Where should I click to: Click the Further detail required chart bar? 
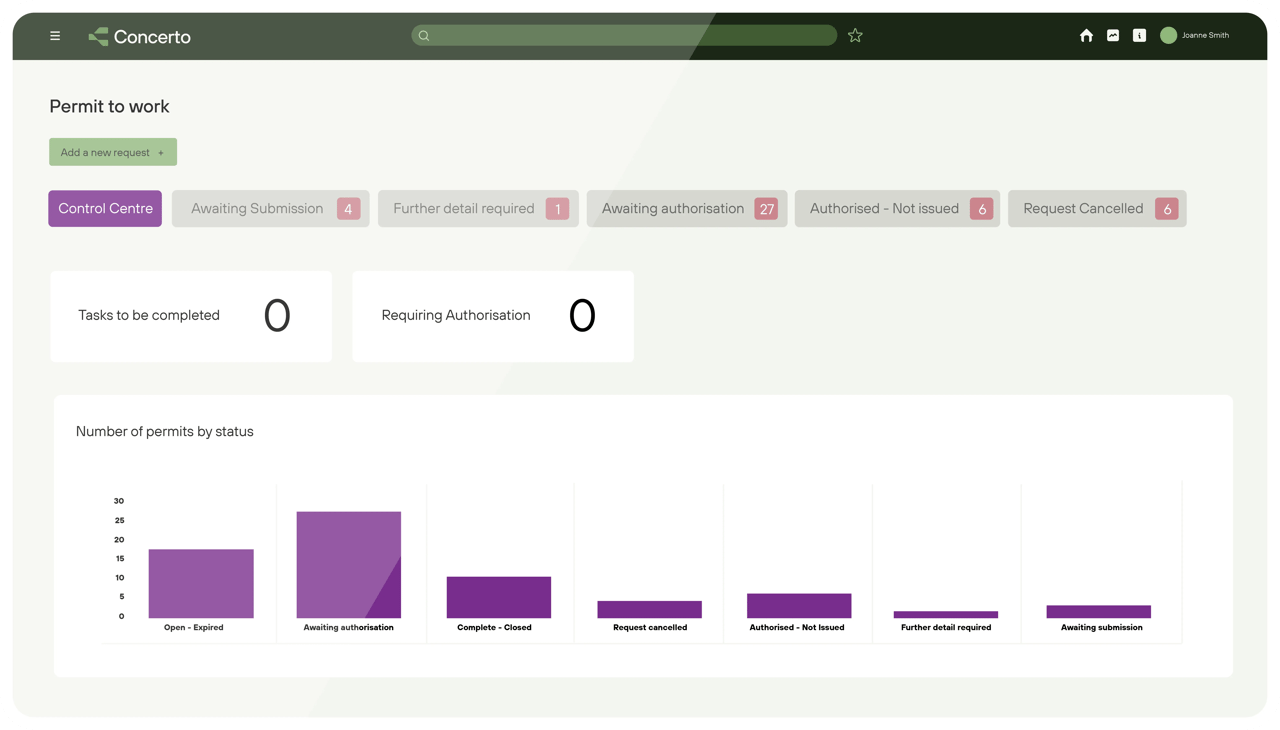[946, 615]
